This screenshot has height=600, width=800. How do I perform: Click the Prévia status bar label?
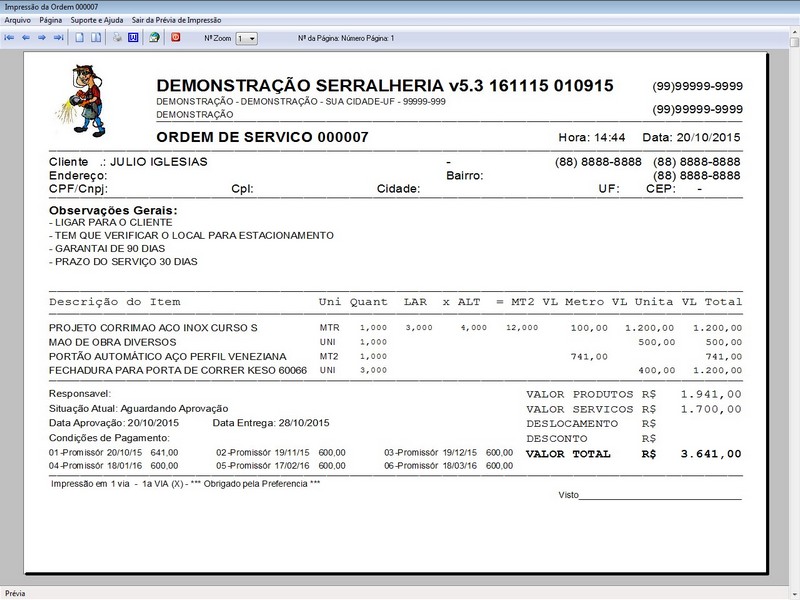(x=14, y=592)
